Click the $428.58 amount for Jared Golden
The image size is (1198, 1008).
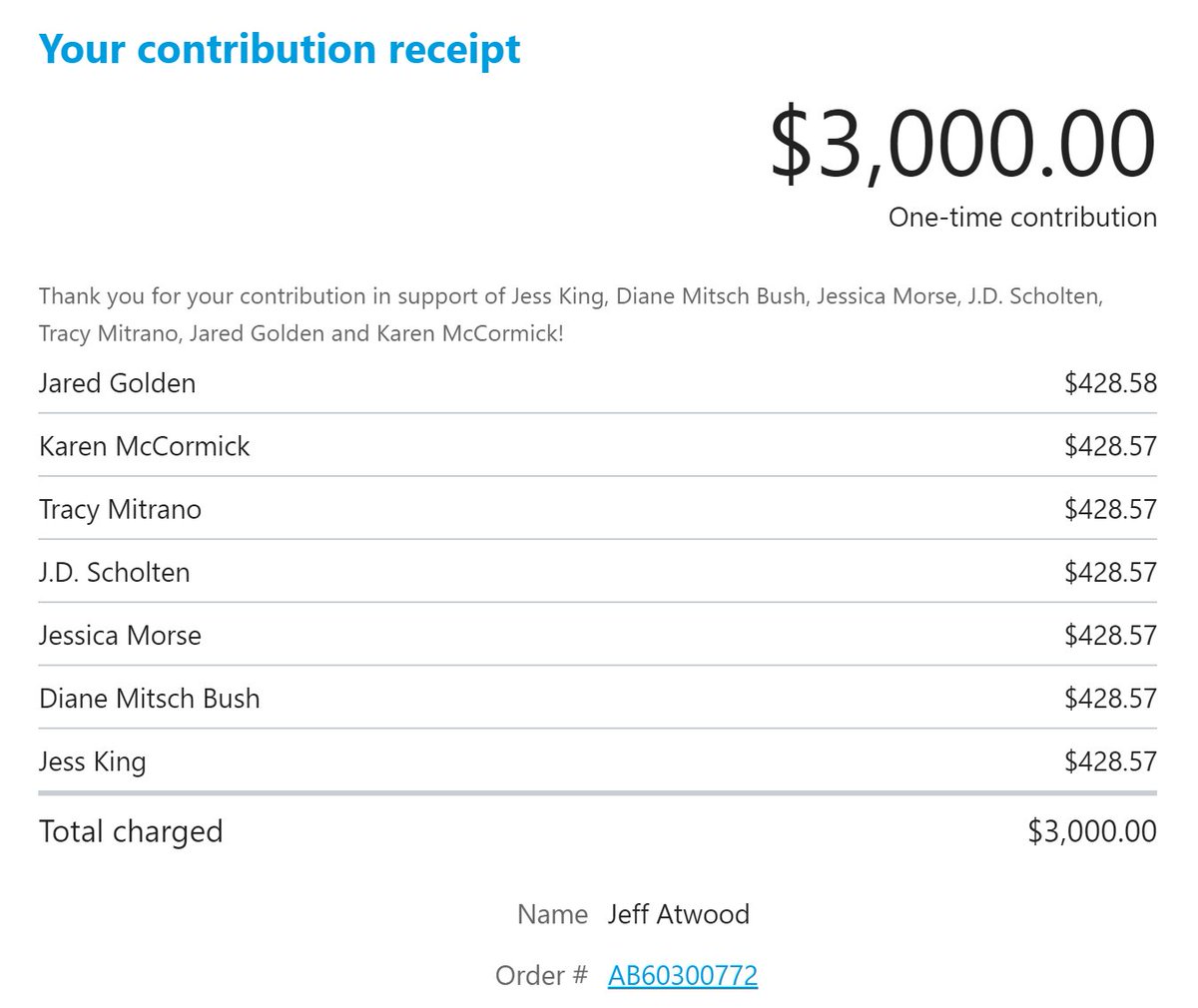[x=1110, y=383]
